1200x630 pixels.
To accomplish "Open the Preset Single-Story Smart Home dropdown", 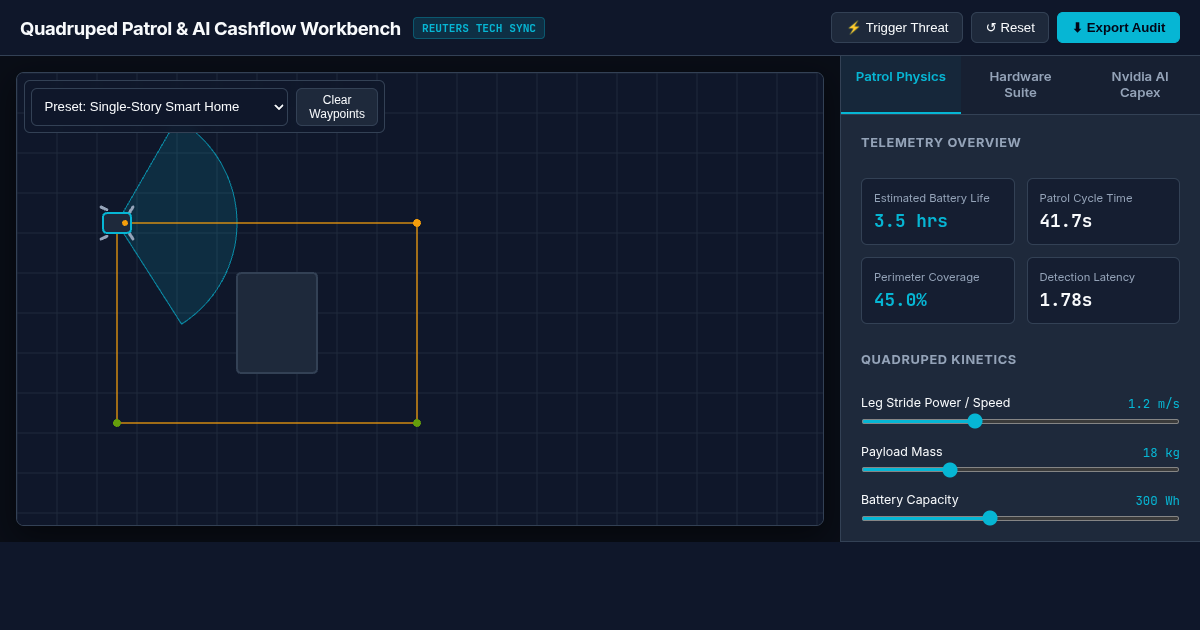I will pos(159,107).
